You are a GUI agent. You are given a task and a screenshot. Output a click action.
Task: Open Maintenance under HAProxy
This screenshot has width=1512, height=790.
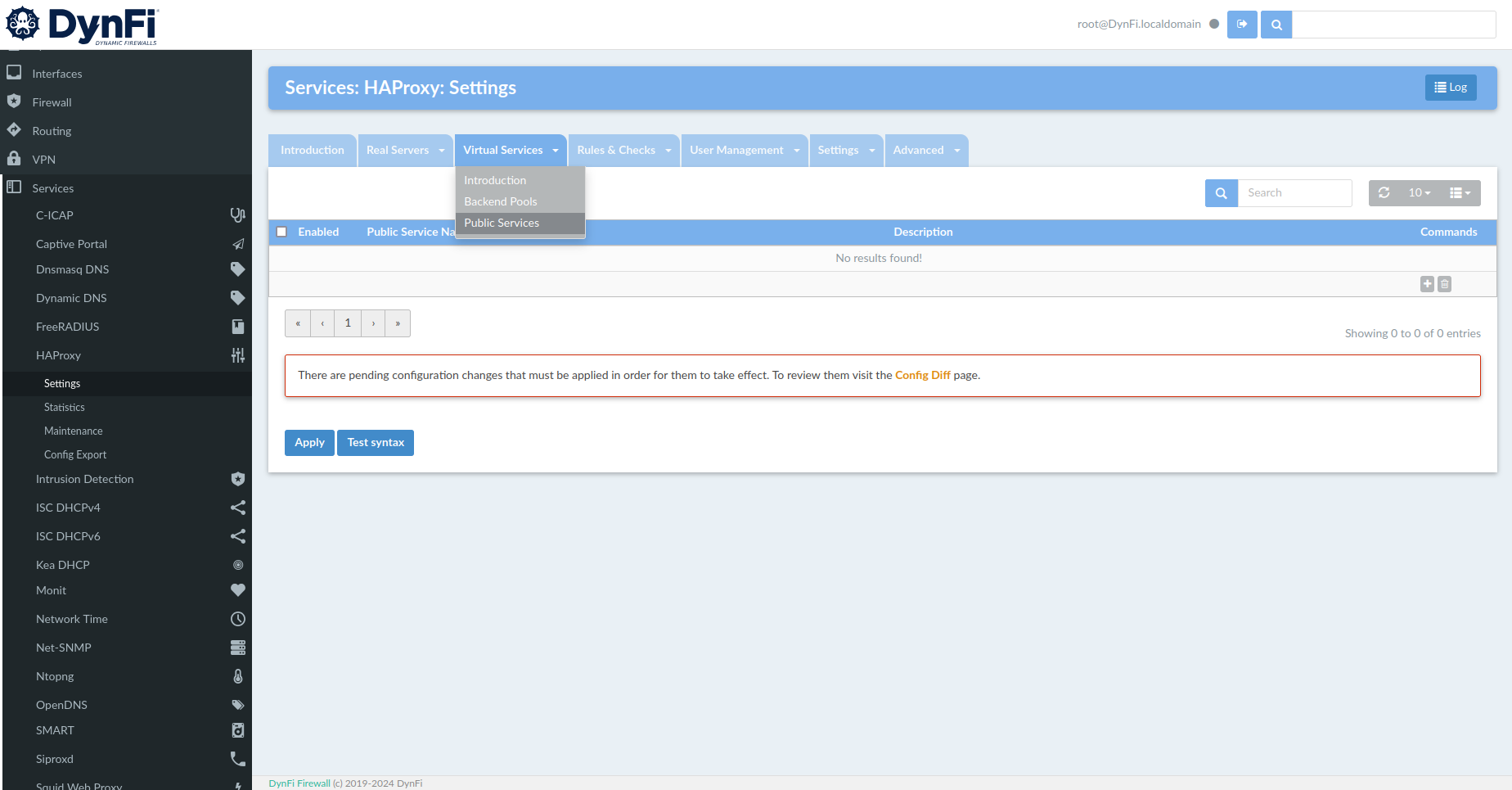click(128, 431)
